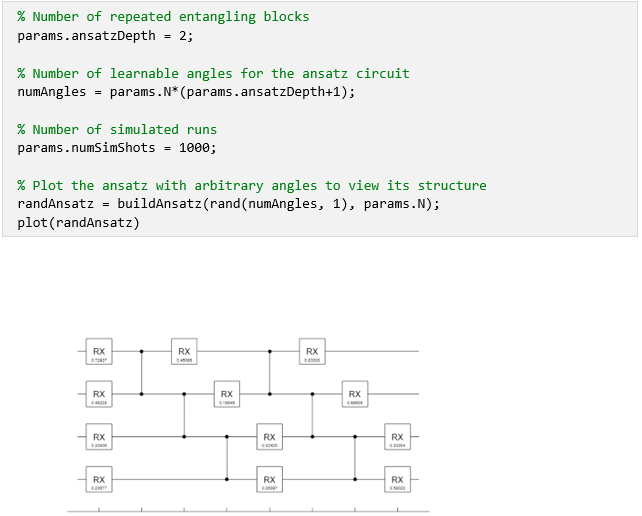Select the leftmost RX gate on the bottom qubit wire
This screenshot has height=516, width=642.
99,480
